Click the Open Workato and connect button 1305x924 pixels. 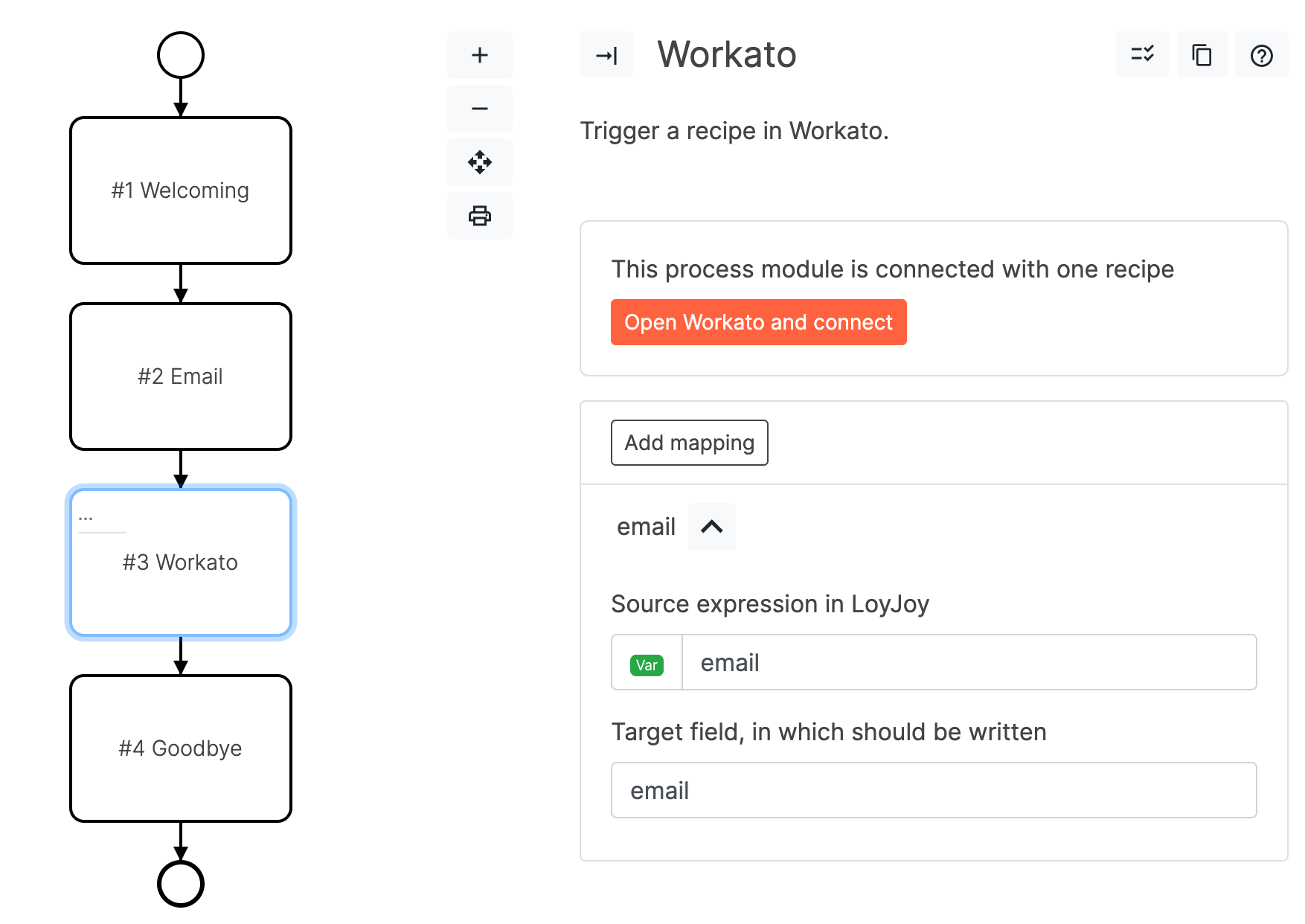[758, 322]
